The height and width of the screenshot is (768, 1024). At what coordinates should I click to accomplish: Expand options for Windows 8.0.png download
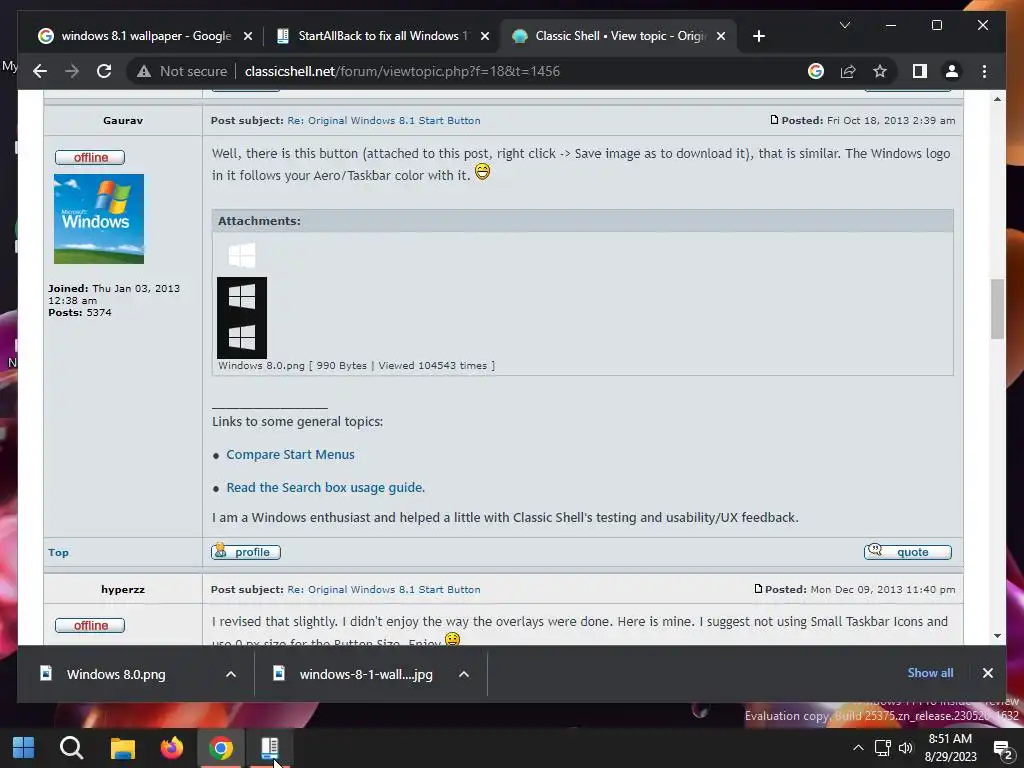tap(231, 674)
